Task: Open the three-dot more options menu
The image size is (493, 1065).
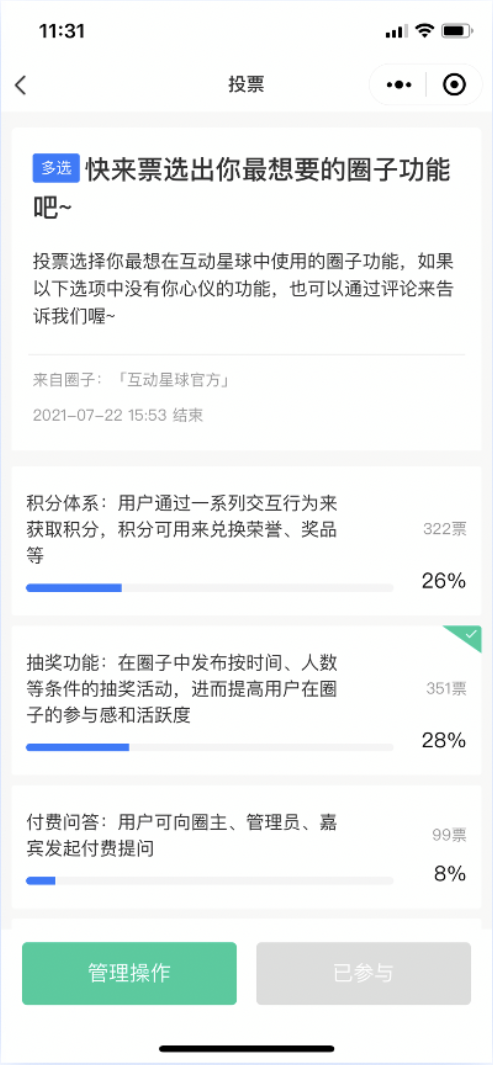Action: (399, 85)
